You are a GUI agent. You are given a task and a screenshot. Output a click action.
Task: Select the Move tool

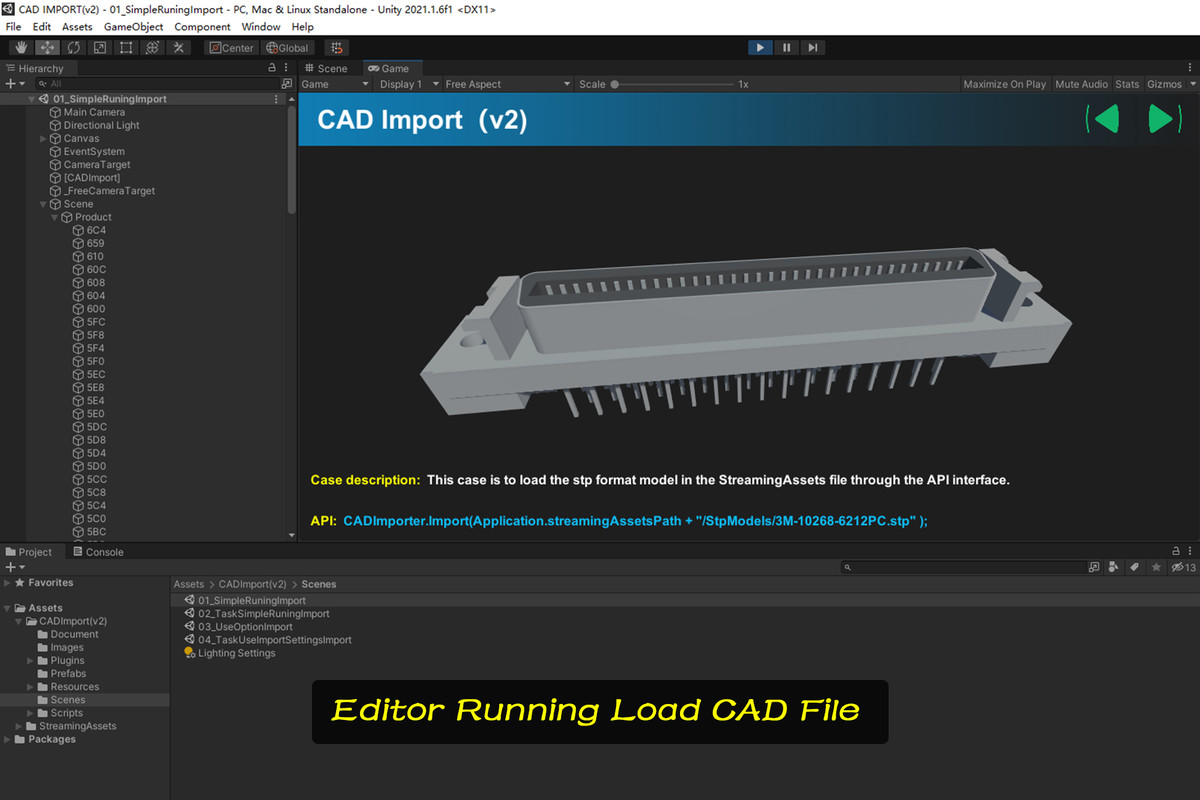point(47,47)
